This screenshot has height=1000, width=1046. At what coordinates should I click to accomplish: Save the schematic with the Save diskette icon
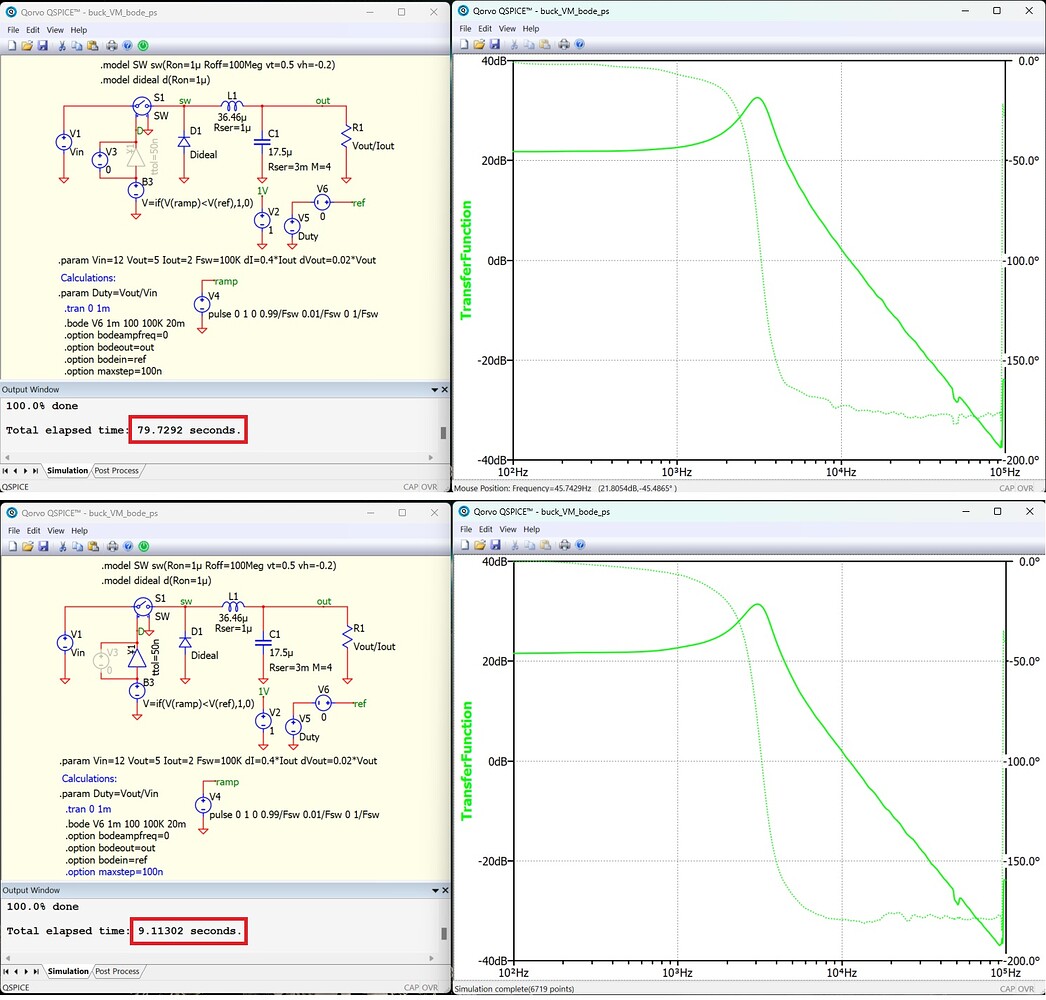point(42,45)
